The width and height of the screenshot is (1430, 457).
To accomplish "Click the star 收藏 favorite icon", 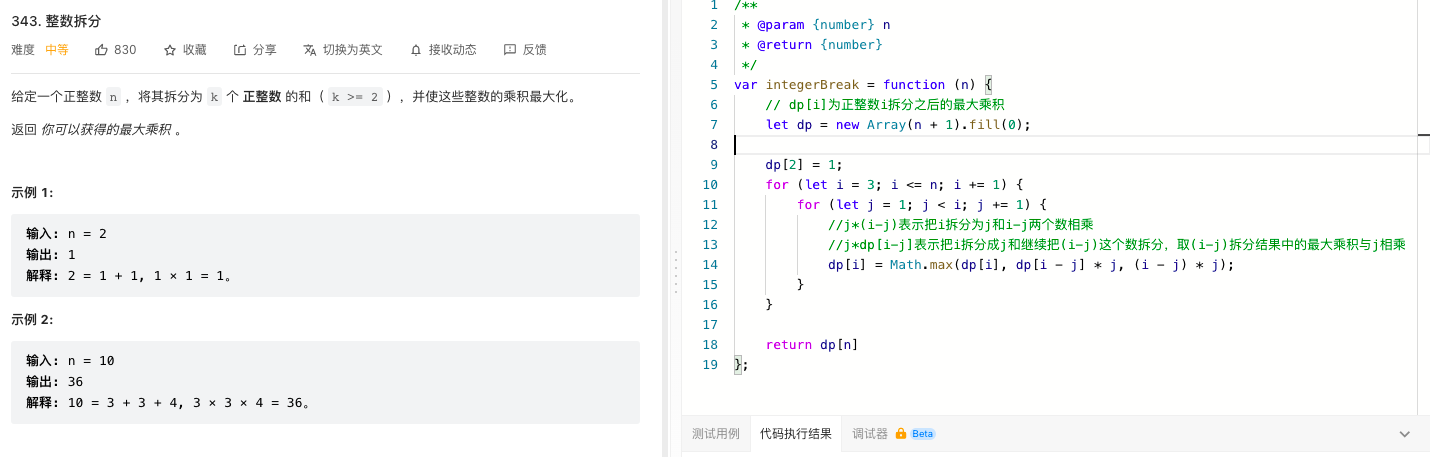I will pos(170,49).
